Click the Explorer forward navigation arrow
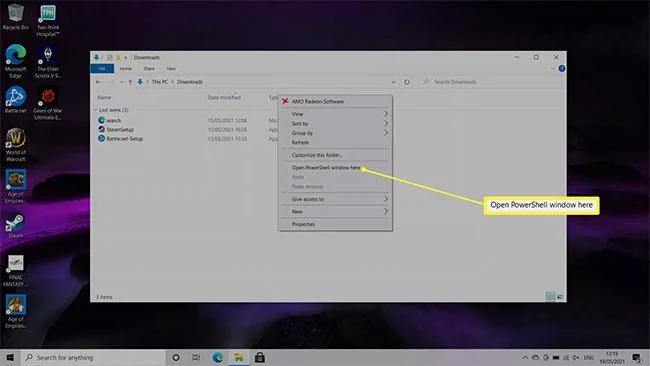This screenshot has height=366, width=650. 111,82
